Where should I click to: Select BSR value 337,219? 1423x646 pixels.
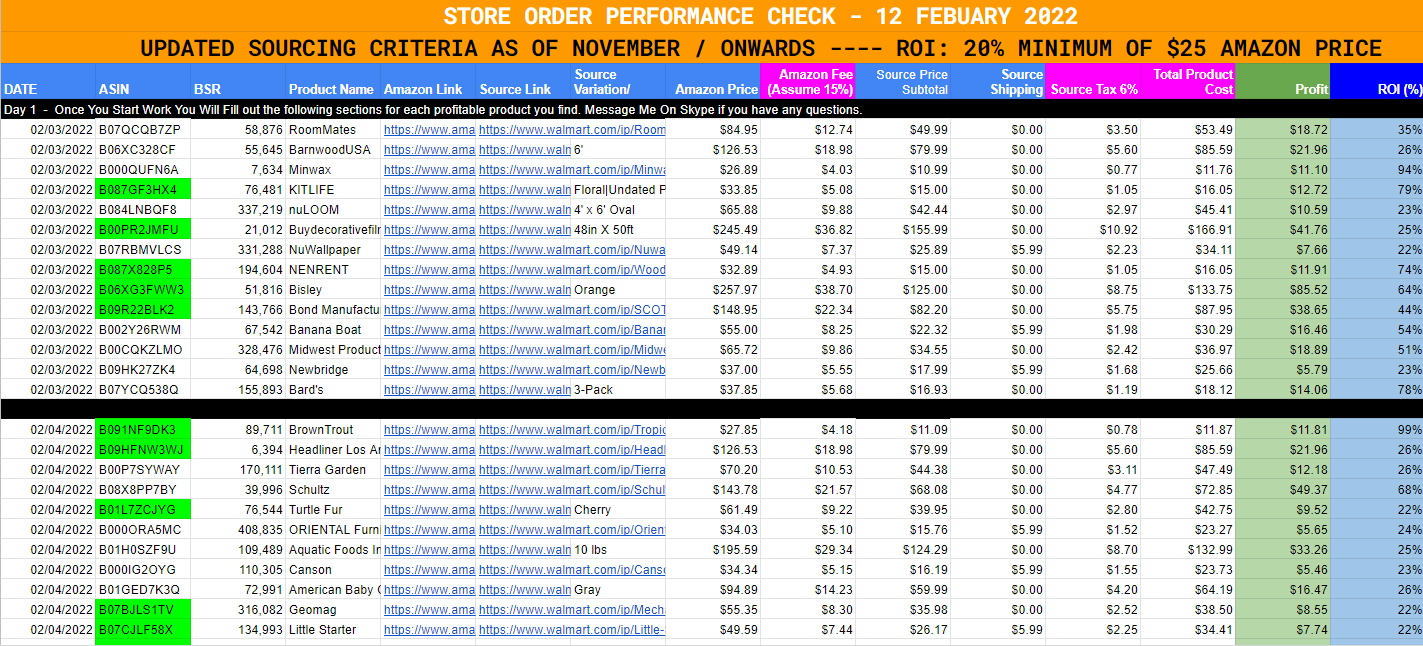tap(238, 209)
